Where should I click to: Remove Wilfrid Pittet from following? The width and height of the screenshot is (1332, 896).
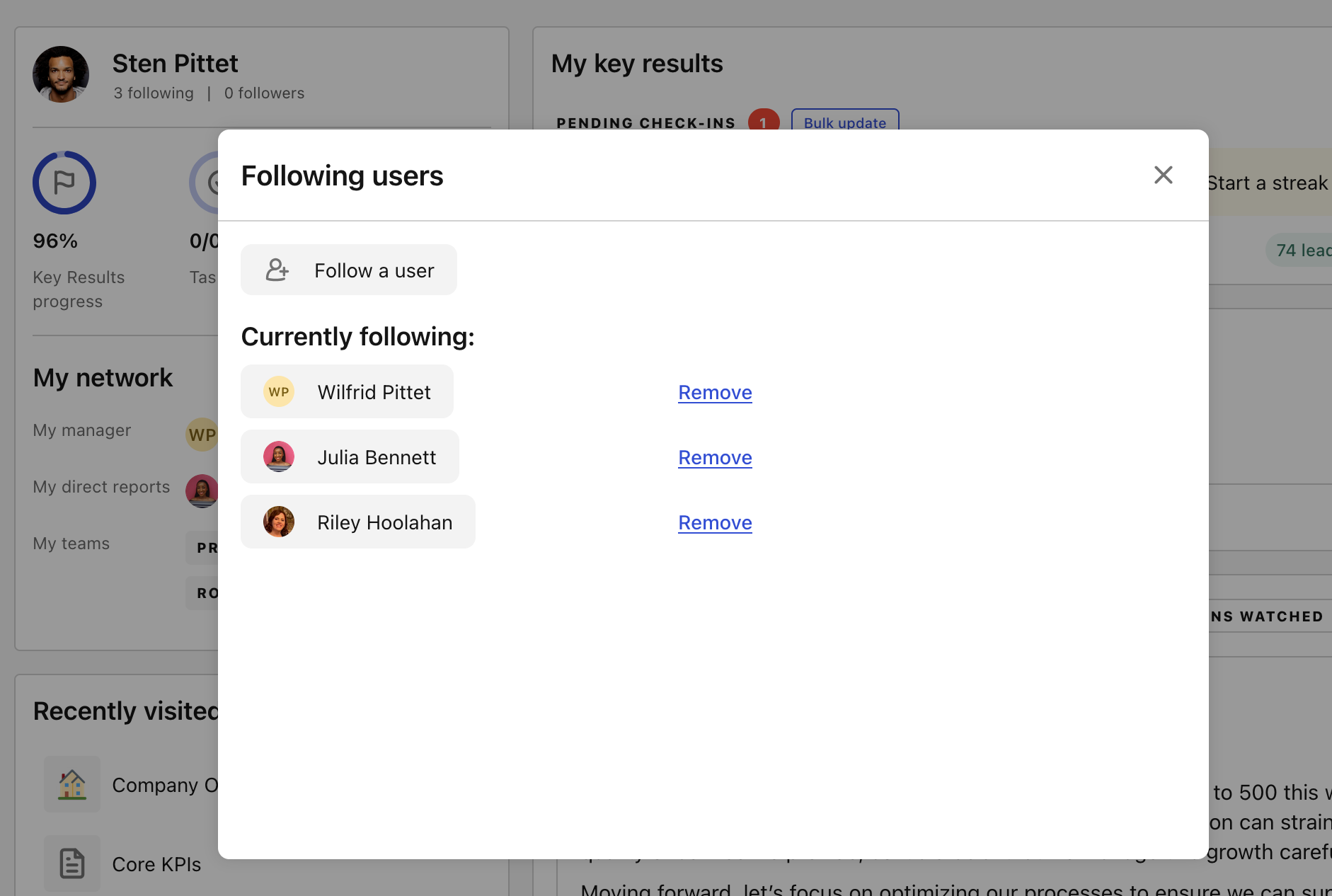[715, 392]
